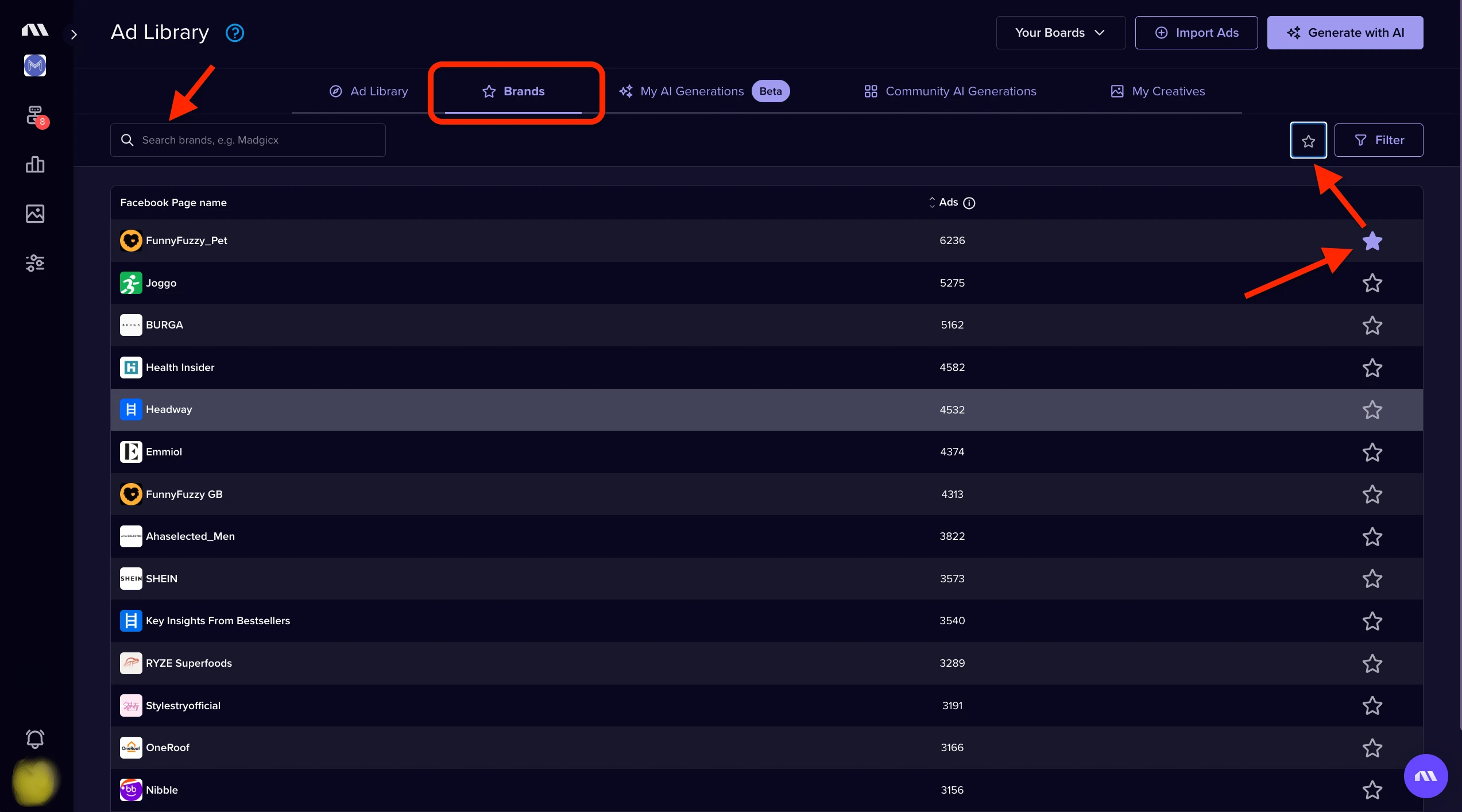Viewport: 1462px width, 812px height.
Task: Click the FunnyFuzzy_Pet brand logo
Action: (131, 241)
